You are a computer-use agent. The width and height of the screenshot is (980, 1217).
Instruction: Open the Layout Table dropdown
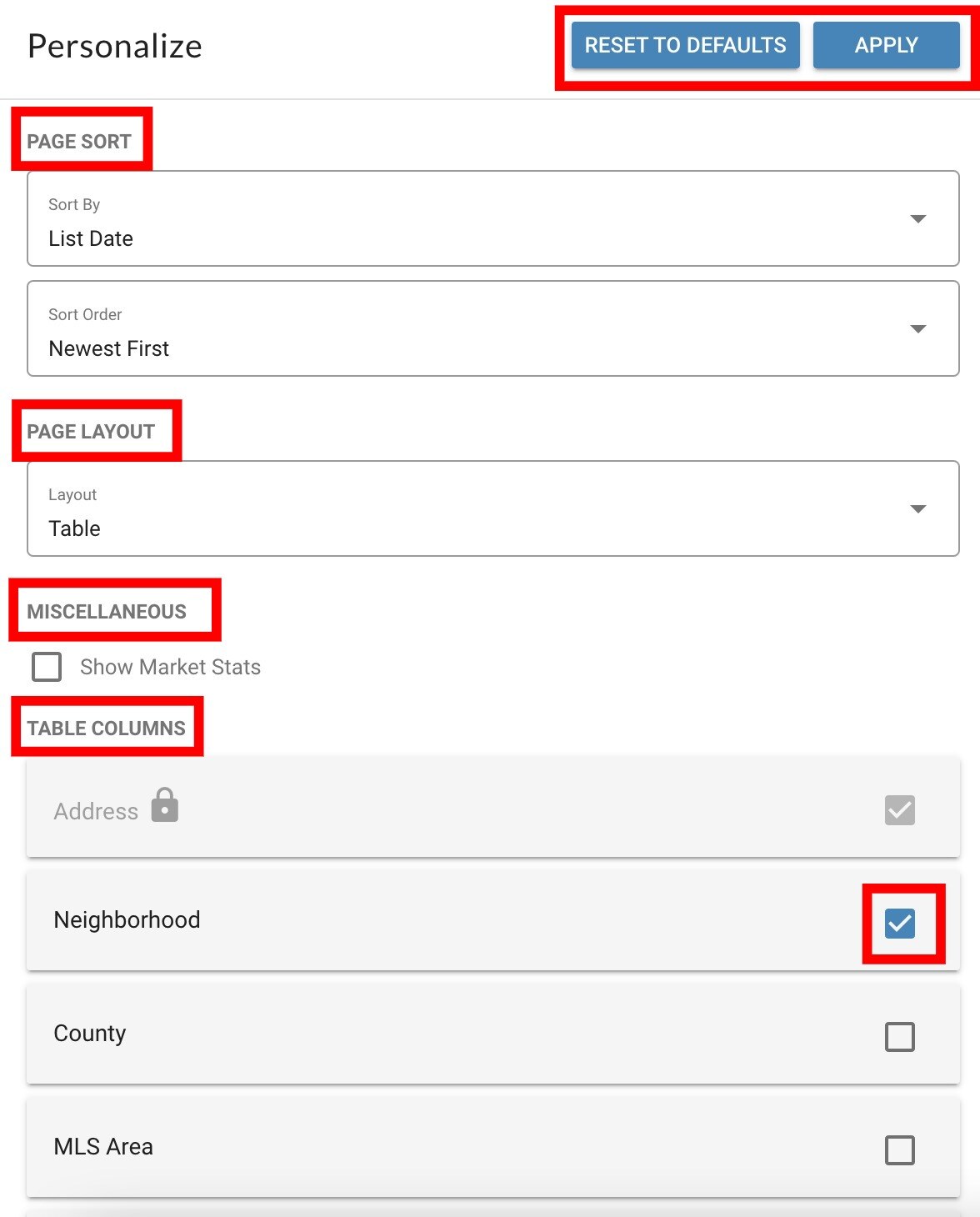tap(493, 509)
